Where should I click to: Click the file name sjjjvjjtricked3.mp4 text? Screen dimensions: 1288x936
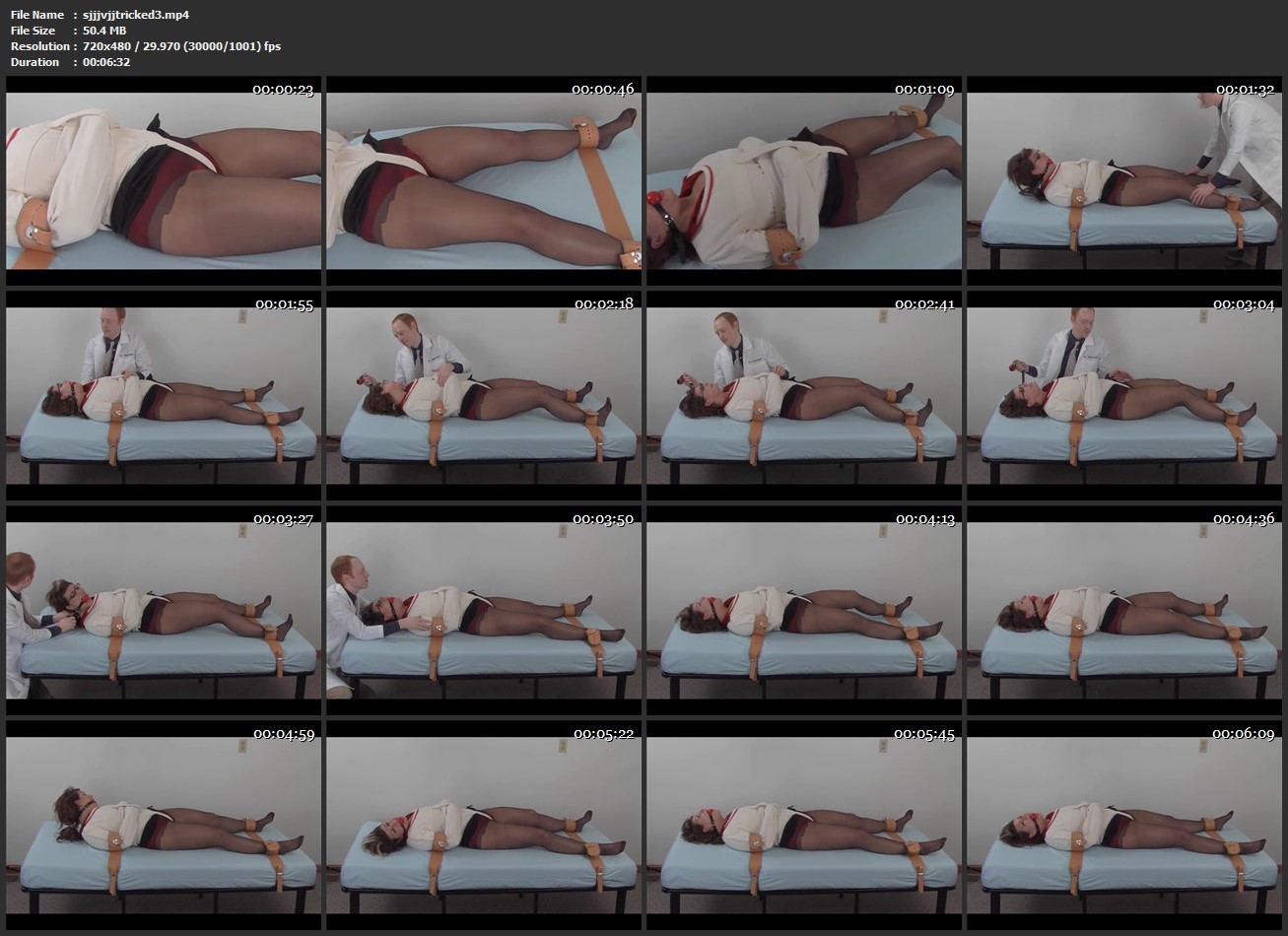coord(136,15)
